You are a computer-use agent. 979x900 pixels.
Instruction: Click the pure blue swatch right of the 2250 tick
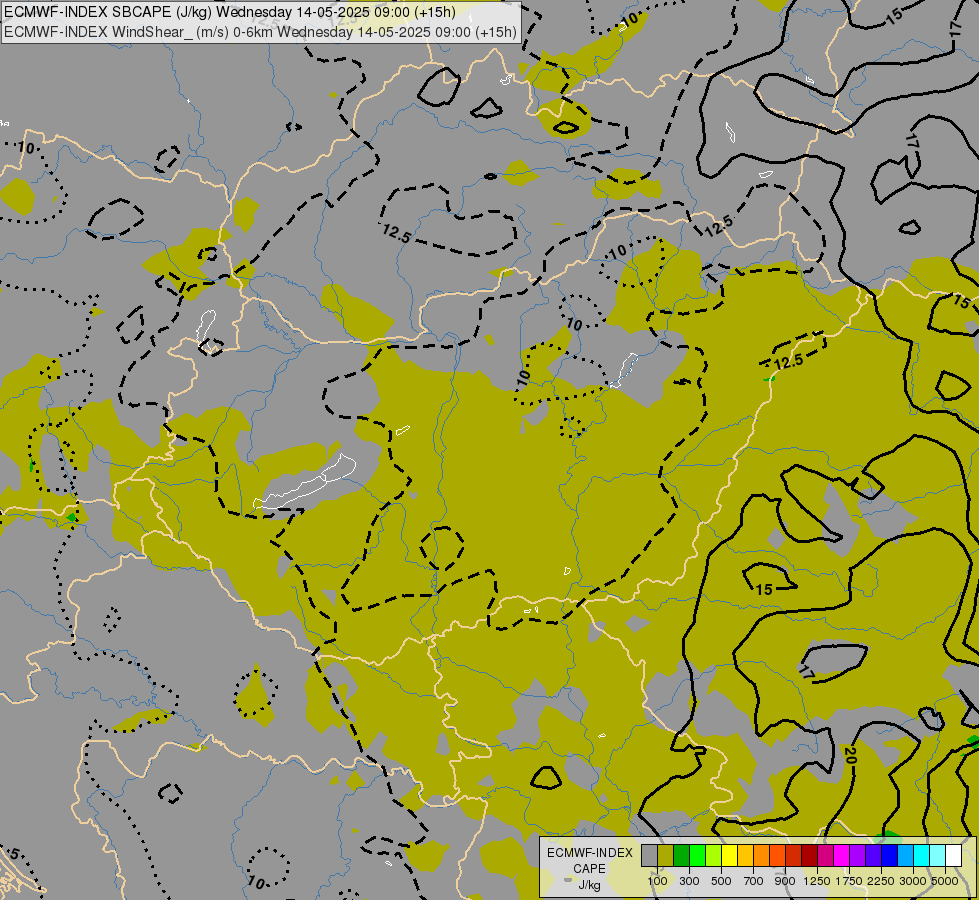pos(890,856)
